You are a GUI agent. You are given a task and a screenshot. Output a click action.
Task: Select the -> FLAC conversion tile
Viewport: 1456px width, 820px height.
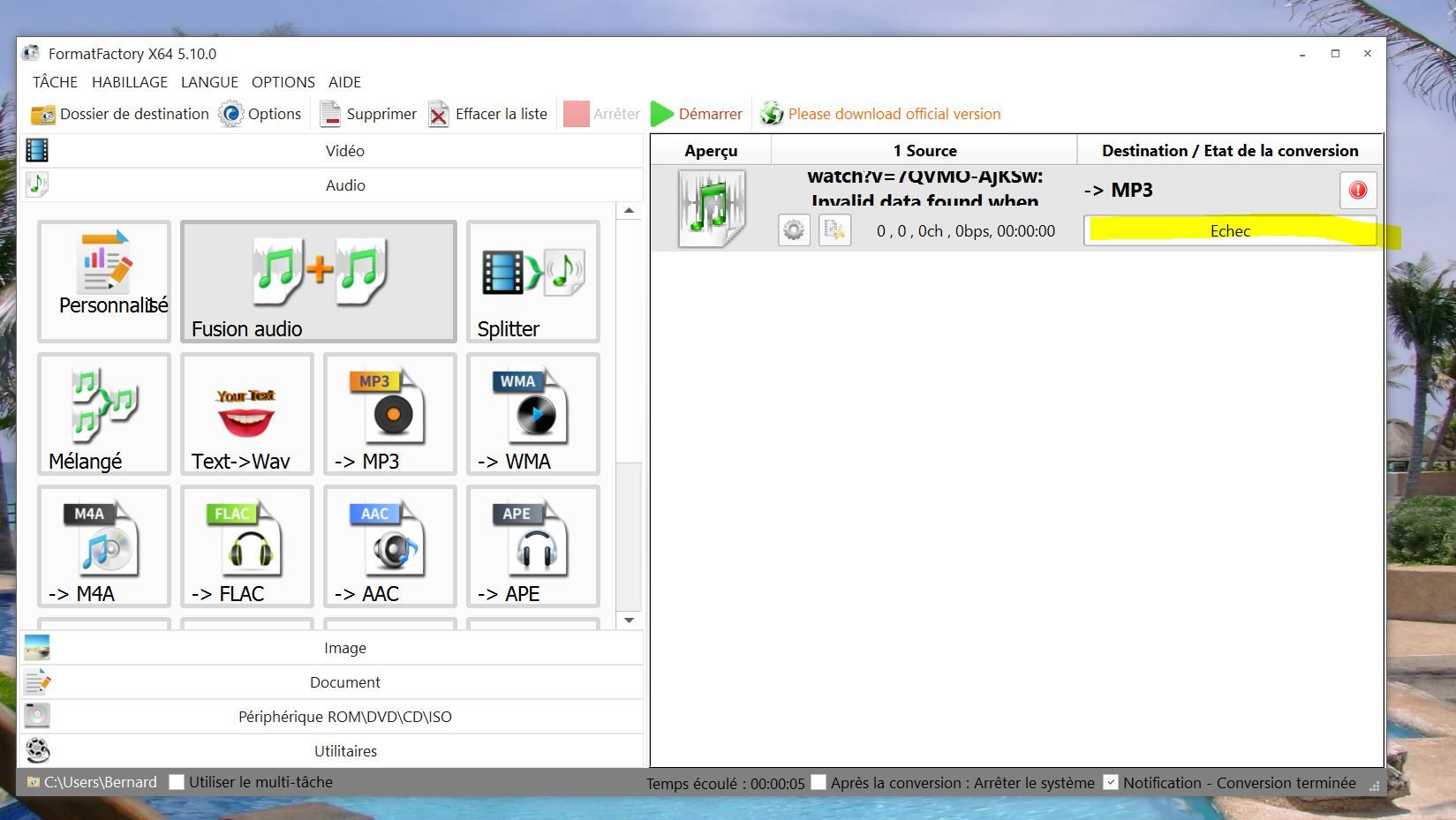[247, 546]
